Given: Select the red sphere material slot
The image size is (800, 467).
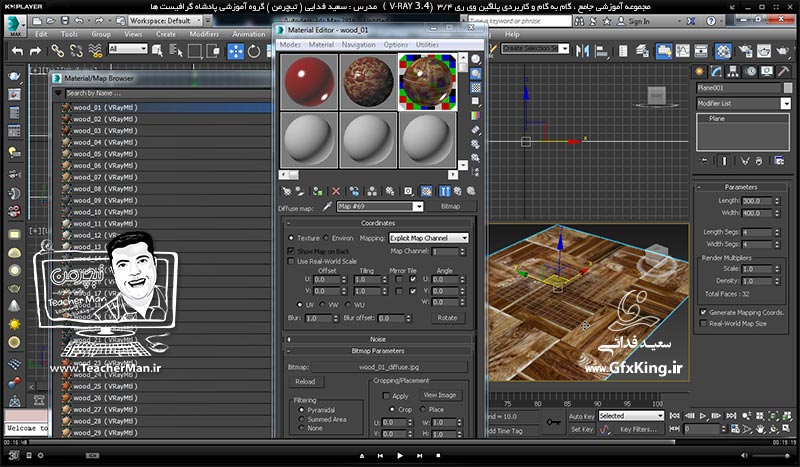Looking at the screenshot, I should pos(309,82).
